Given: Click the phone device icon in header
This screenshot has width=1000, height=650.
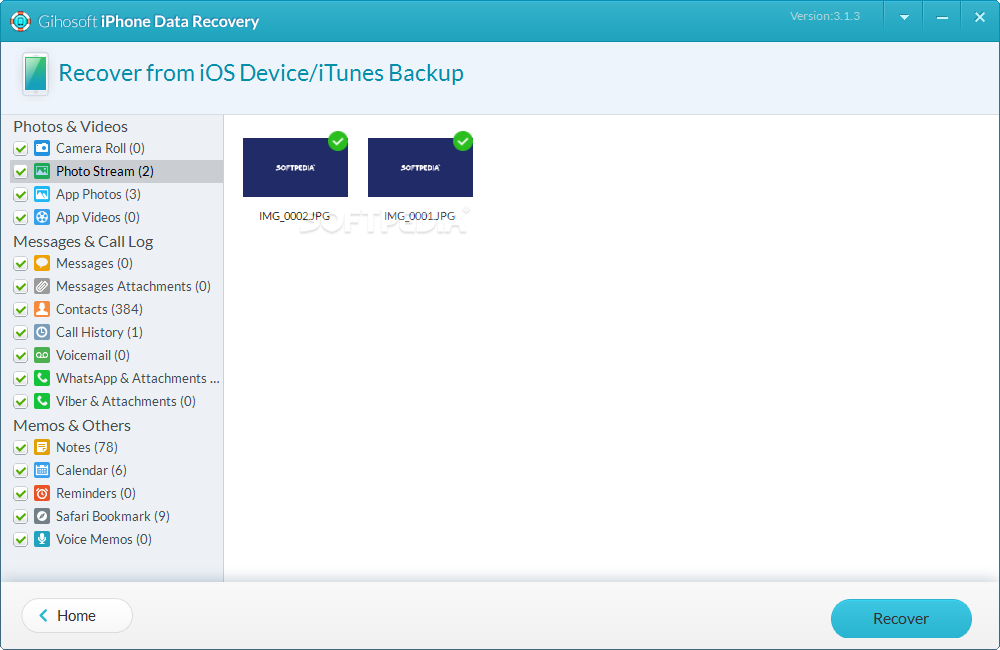Looking at the screenshot, I should 36,74.
